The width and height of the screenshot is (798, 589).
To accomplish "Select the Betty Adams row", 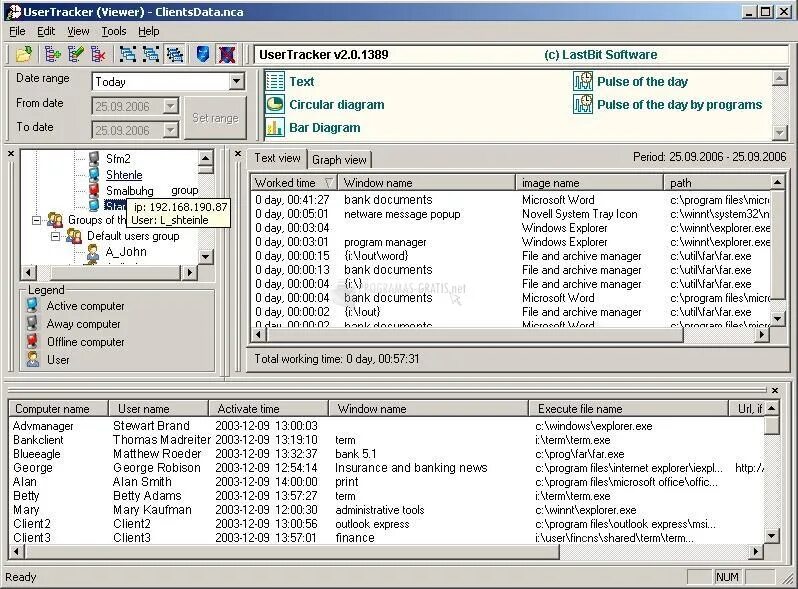I will 387,495.
